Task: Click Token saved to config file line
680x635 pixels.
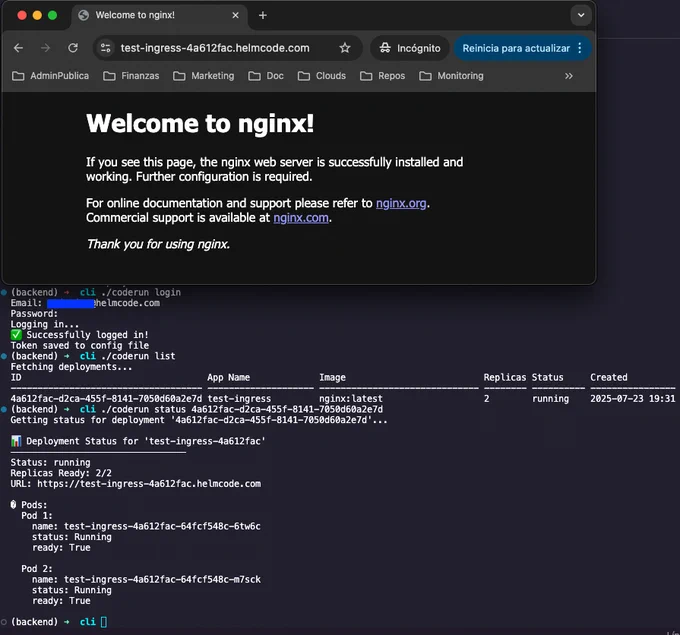Action: click(x=80, y=345)
